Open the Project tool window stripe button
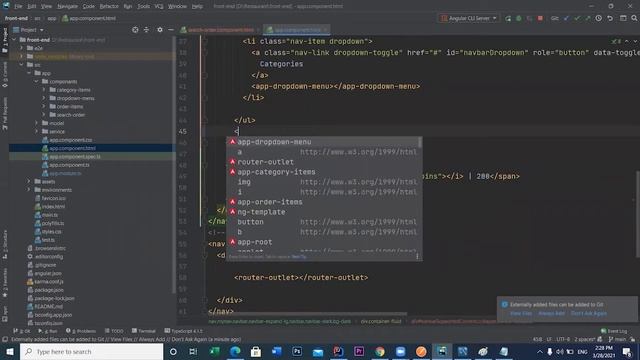The height and width of the screenshot is (360, 640). (x=4, y=40)
